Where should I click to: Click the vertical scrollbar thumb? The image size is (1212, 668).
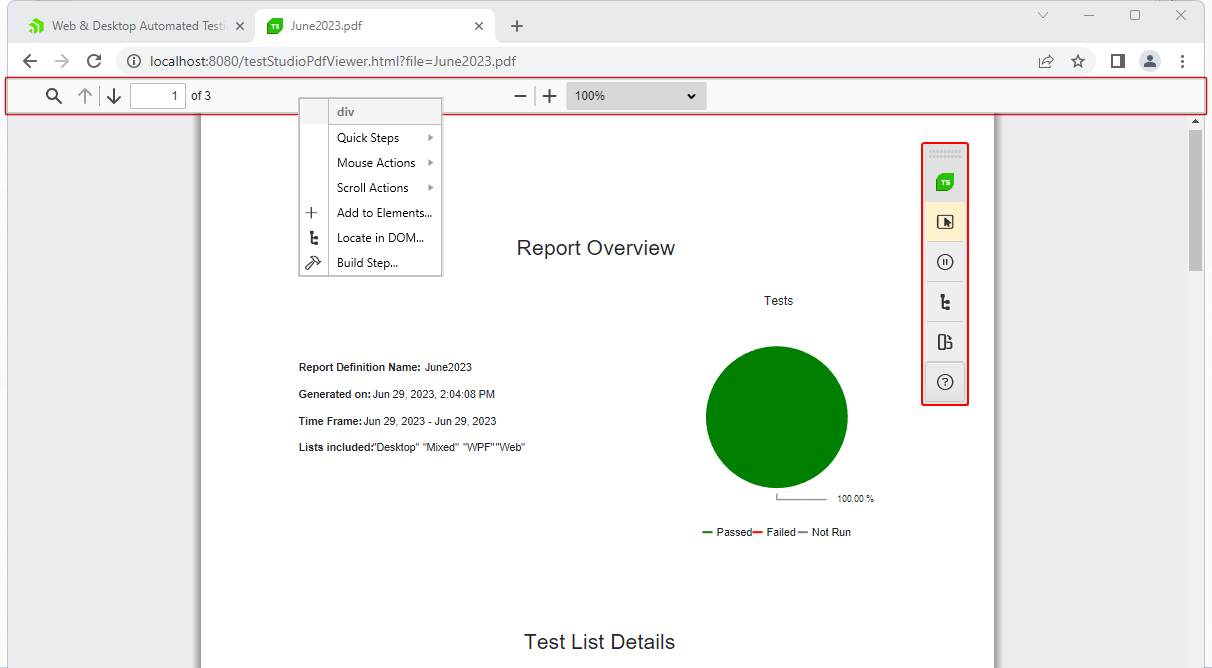[x=1195, y=200]
